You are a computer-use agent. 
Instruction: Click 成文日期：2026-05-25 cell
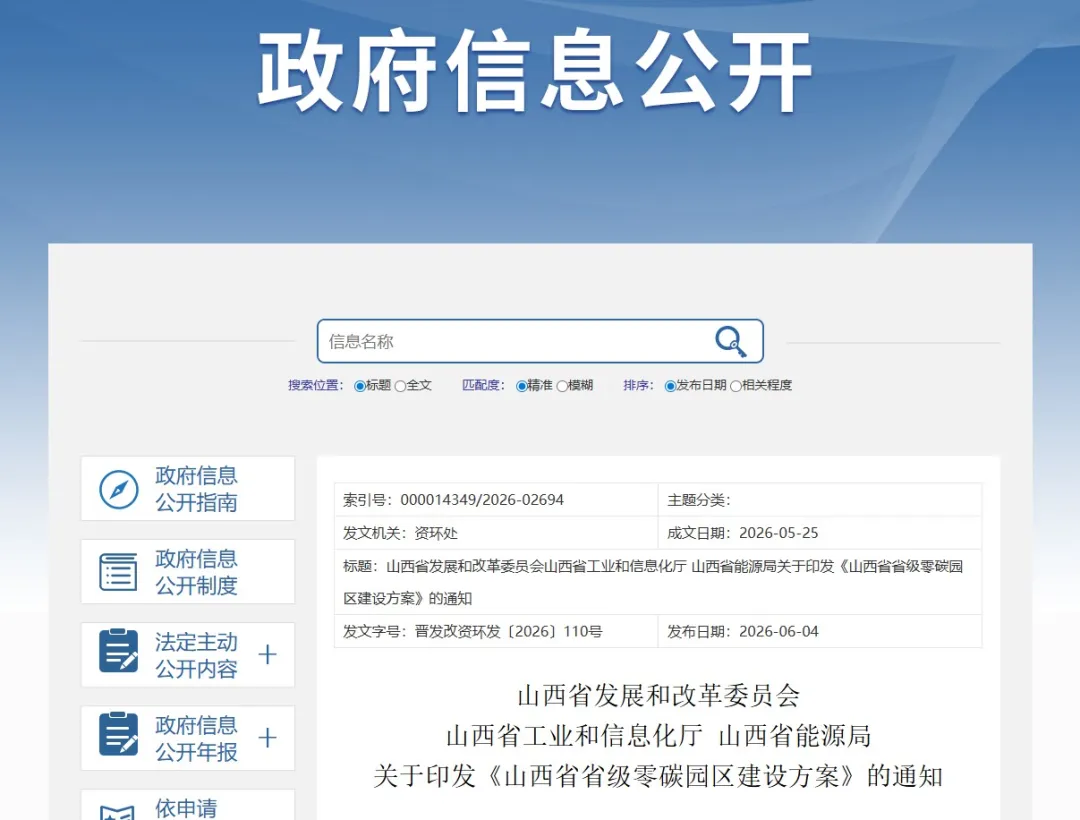click(x=820, y=533)
